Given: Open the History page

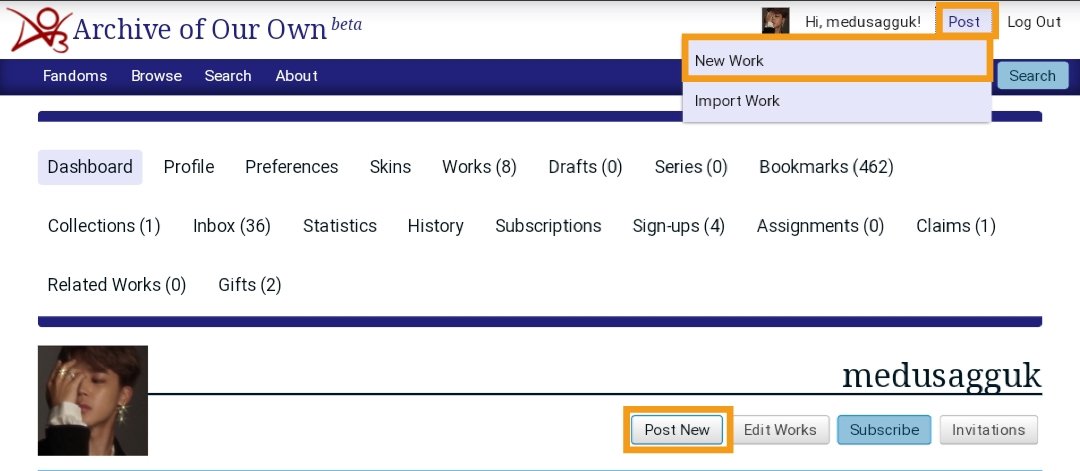Looking at the screenshot, I should [x=435, y=227].
